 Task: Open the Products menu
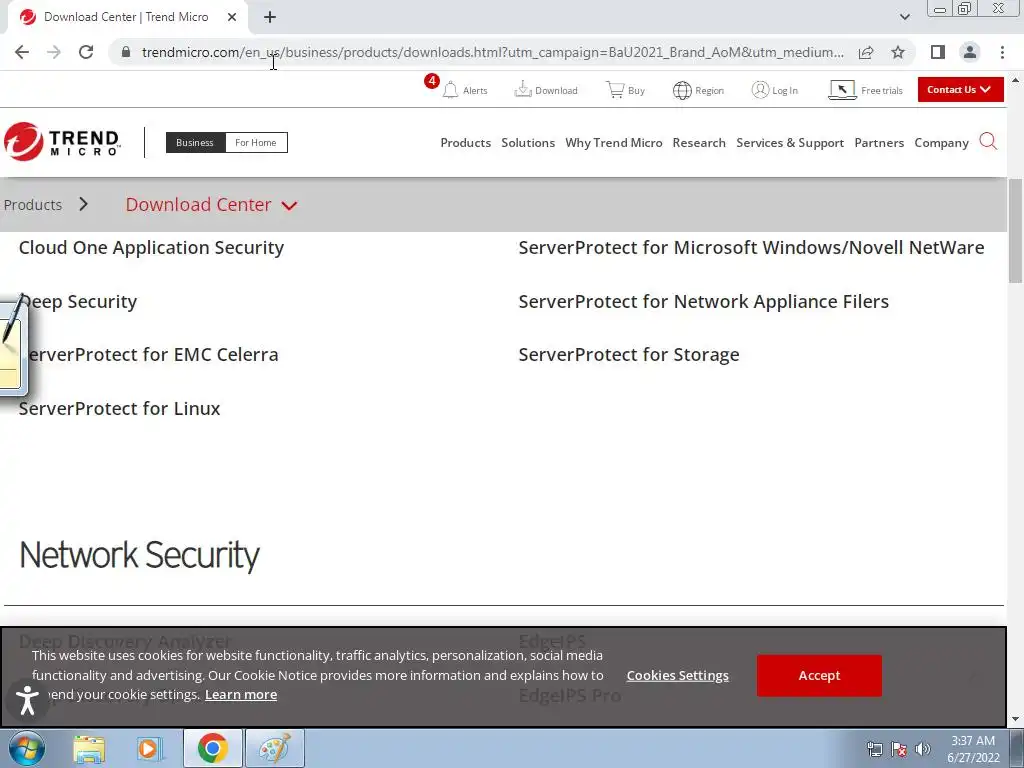(466, 142)
